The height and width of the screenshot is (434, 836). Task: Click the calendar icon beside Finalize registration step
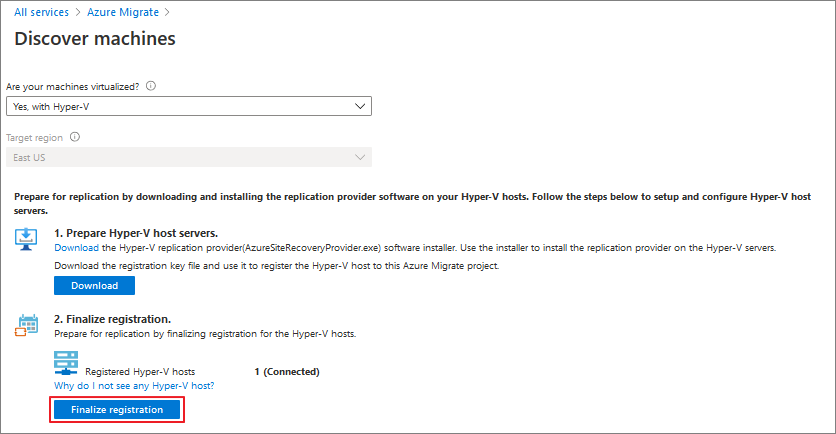[x=26, y=325]
